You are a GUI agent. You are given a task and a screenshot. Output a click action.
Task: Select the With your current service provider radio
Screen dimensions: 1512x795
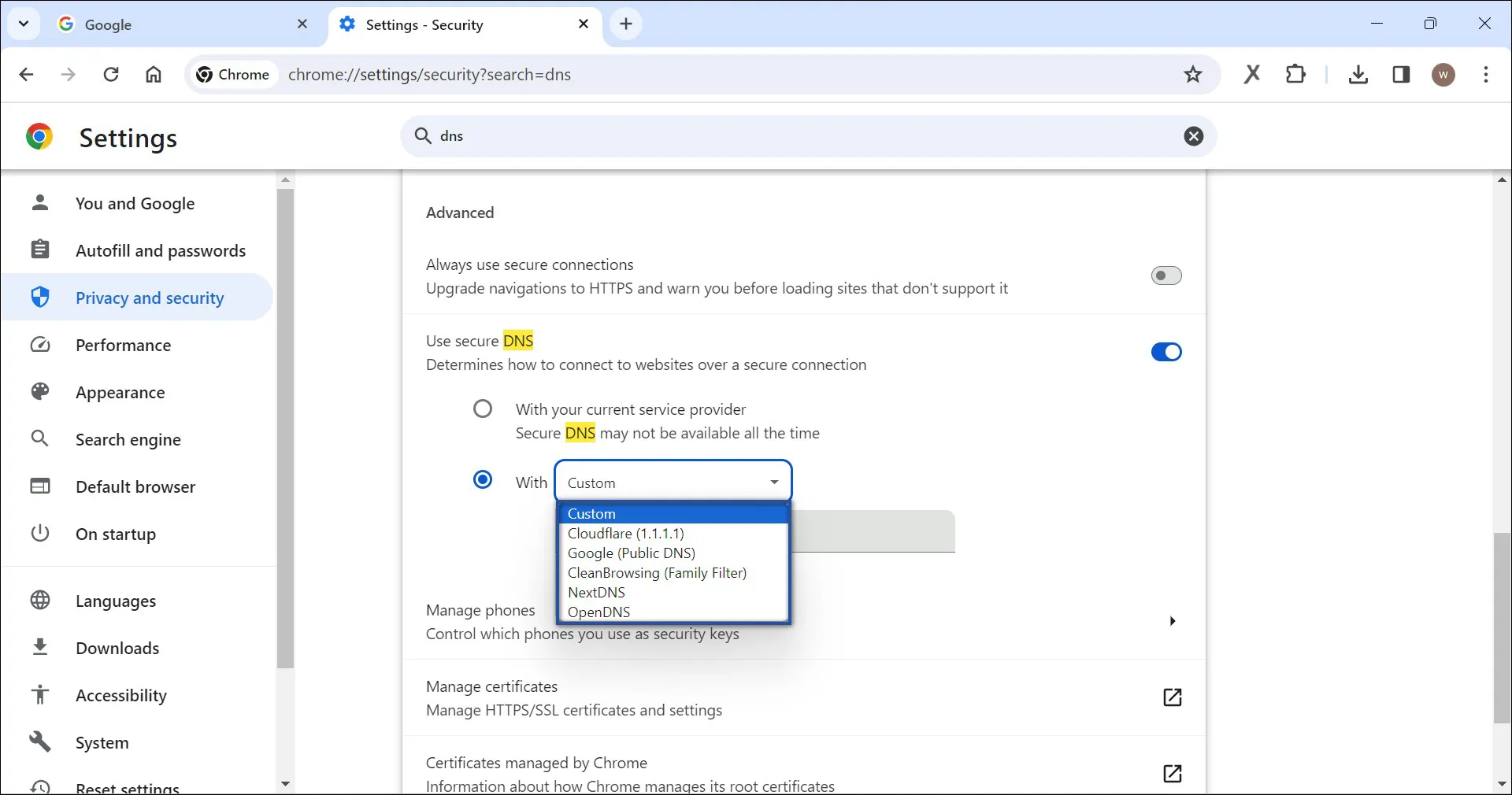(483, 409)
